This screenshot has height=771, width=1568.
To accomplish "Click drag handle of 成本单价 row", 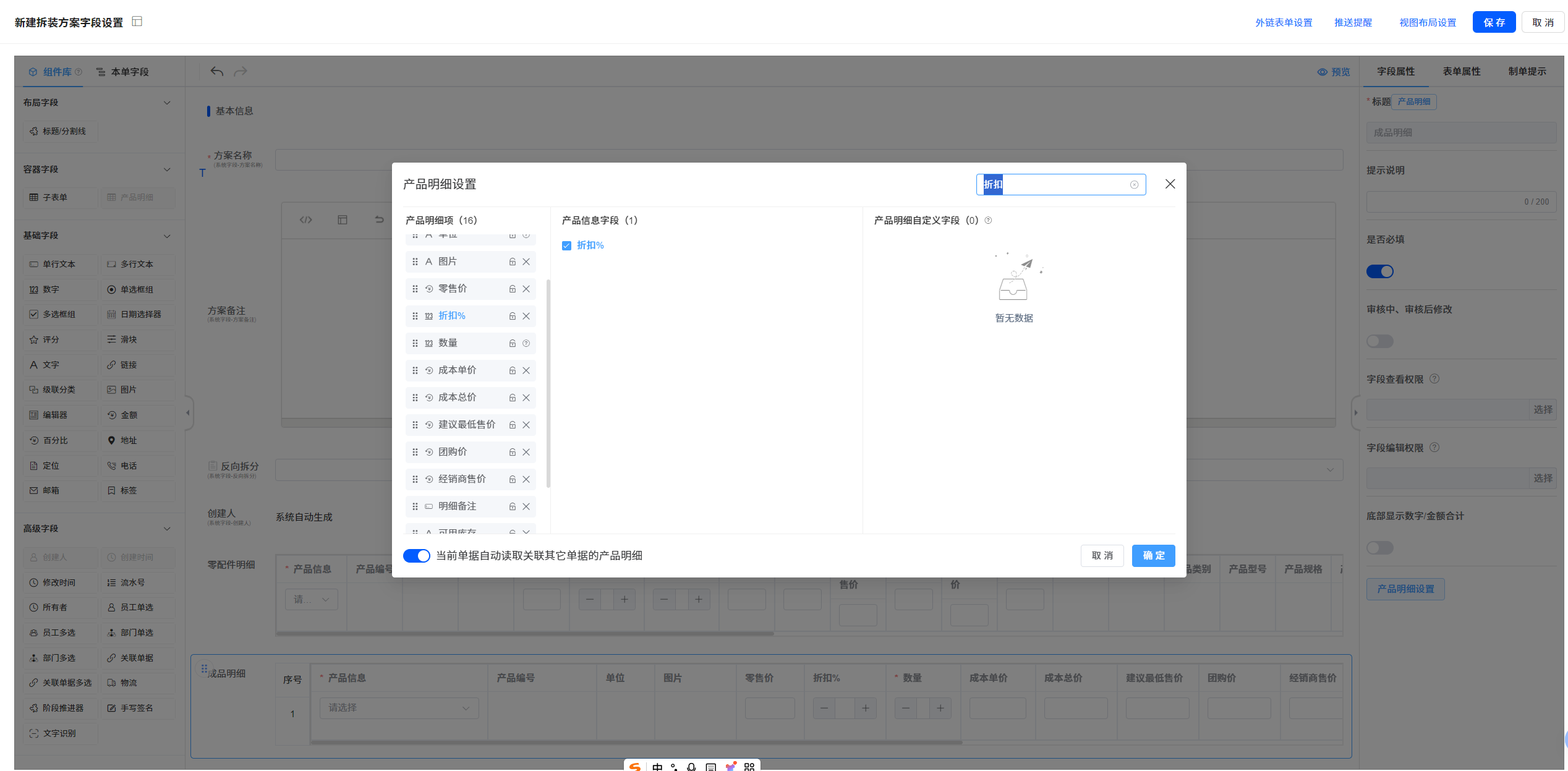I will coord(415,370).
